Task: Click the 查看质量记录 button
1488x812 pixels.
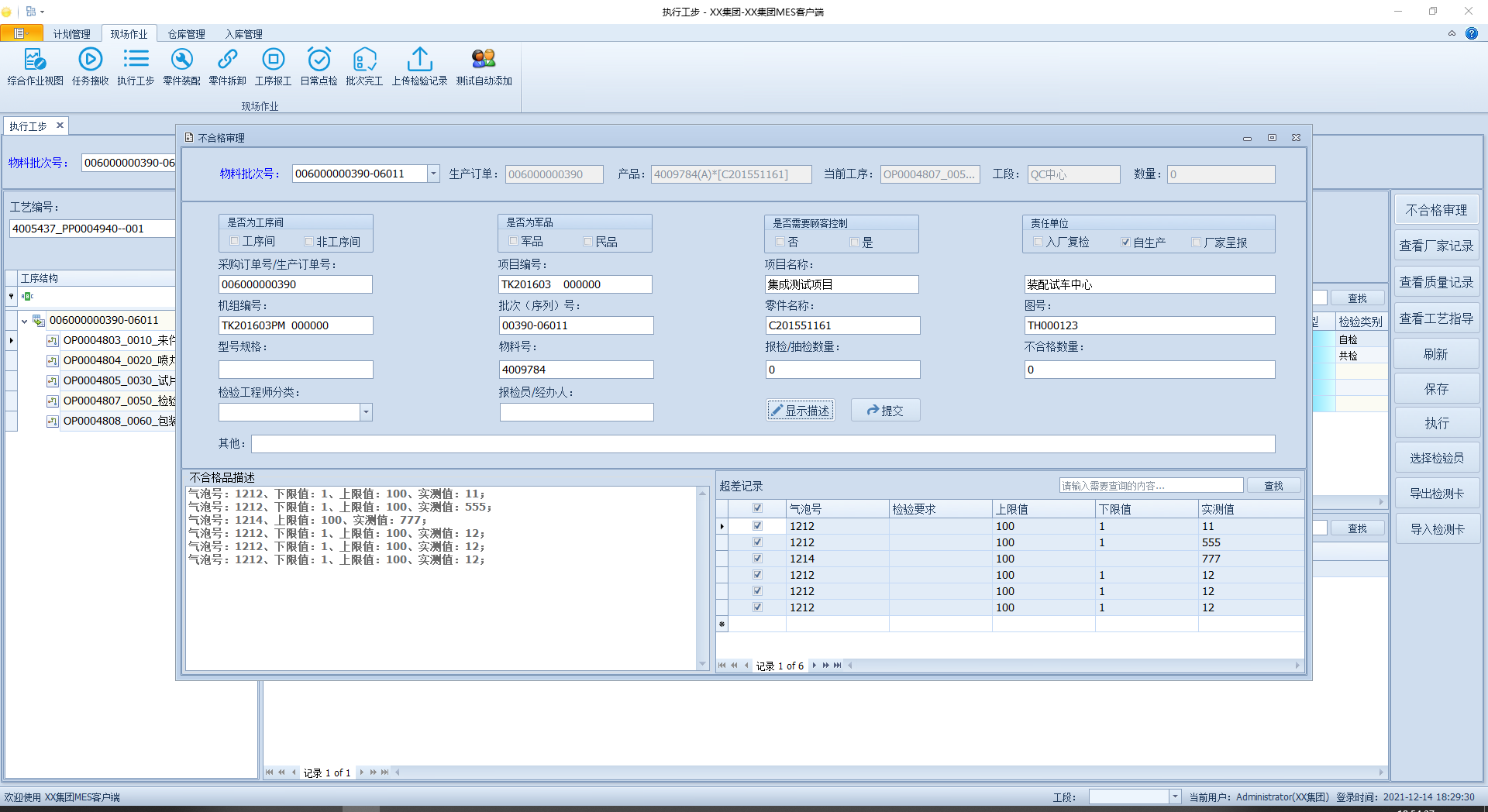Action: click(x=1436, y=282)
